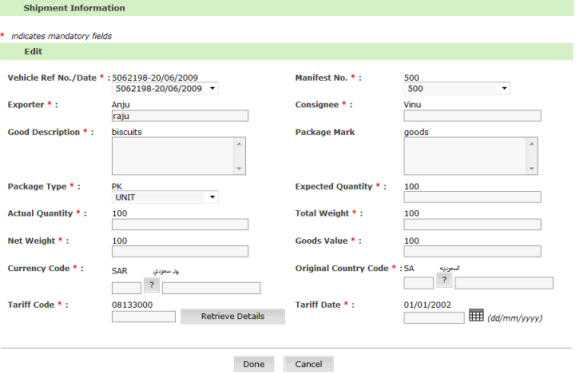Click the Package Mark scrollbar down arrow
Viewport: 584px width, 374px height.
click(x=531, y=168)
